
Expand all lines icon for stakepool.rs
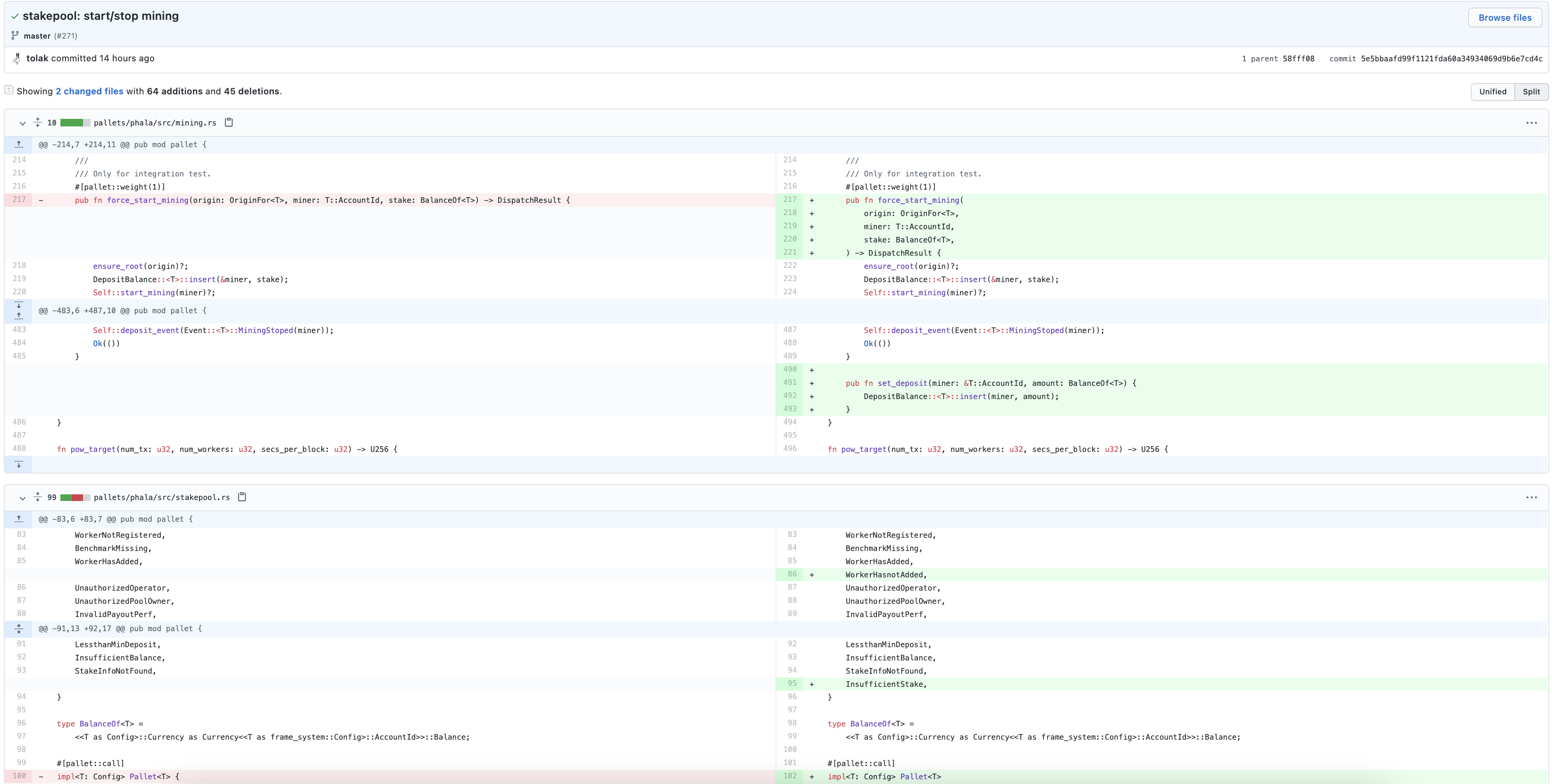37,497
